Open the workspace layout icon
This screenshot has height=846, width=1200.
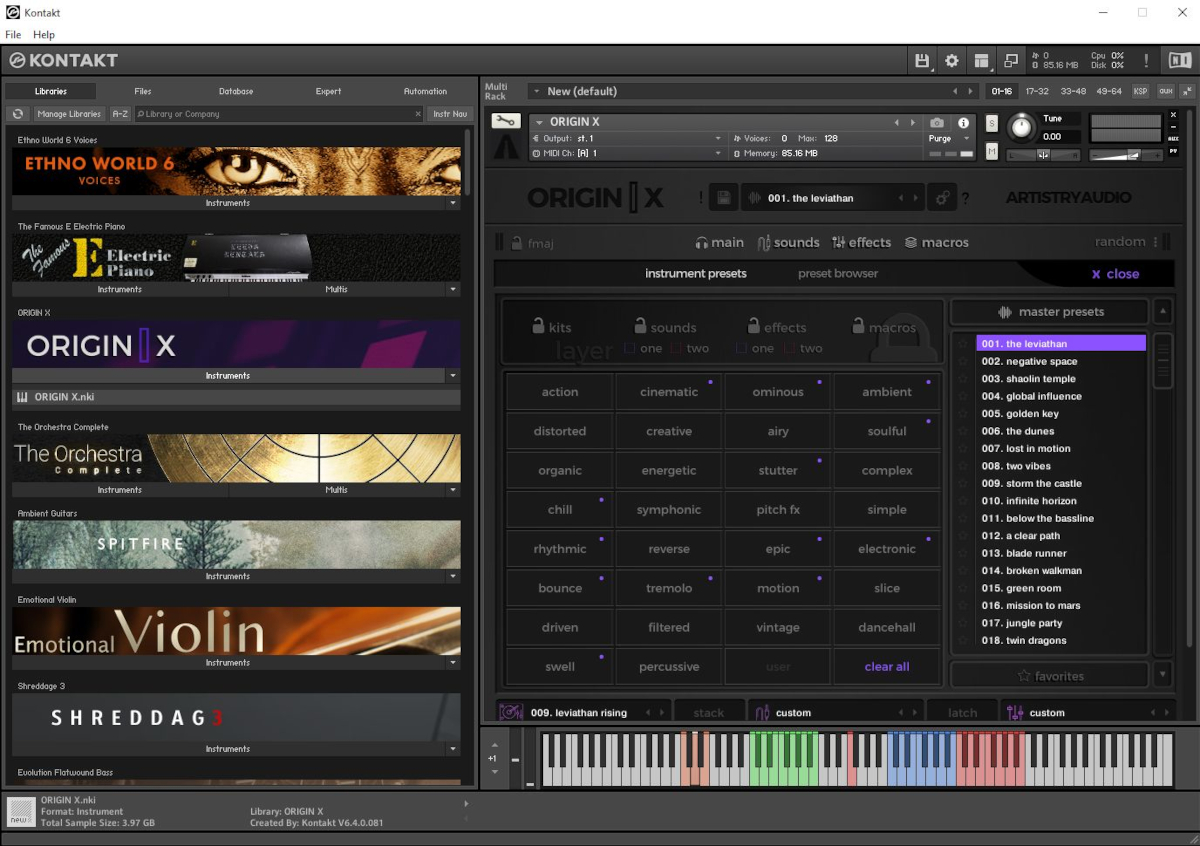coord(982,61)
